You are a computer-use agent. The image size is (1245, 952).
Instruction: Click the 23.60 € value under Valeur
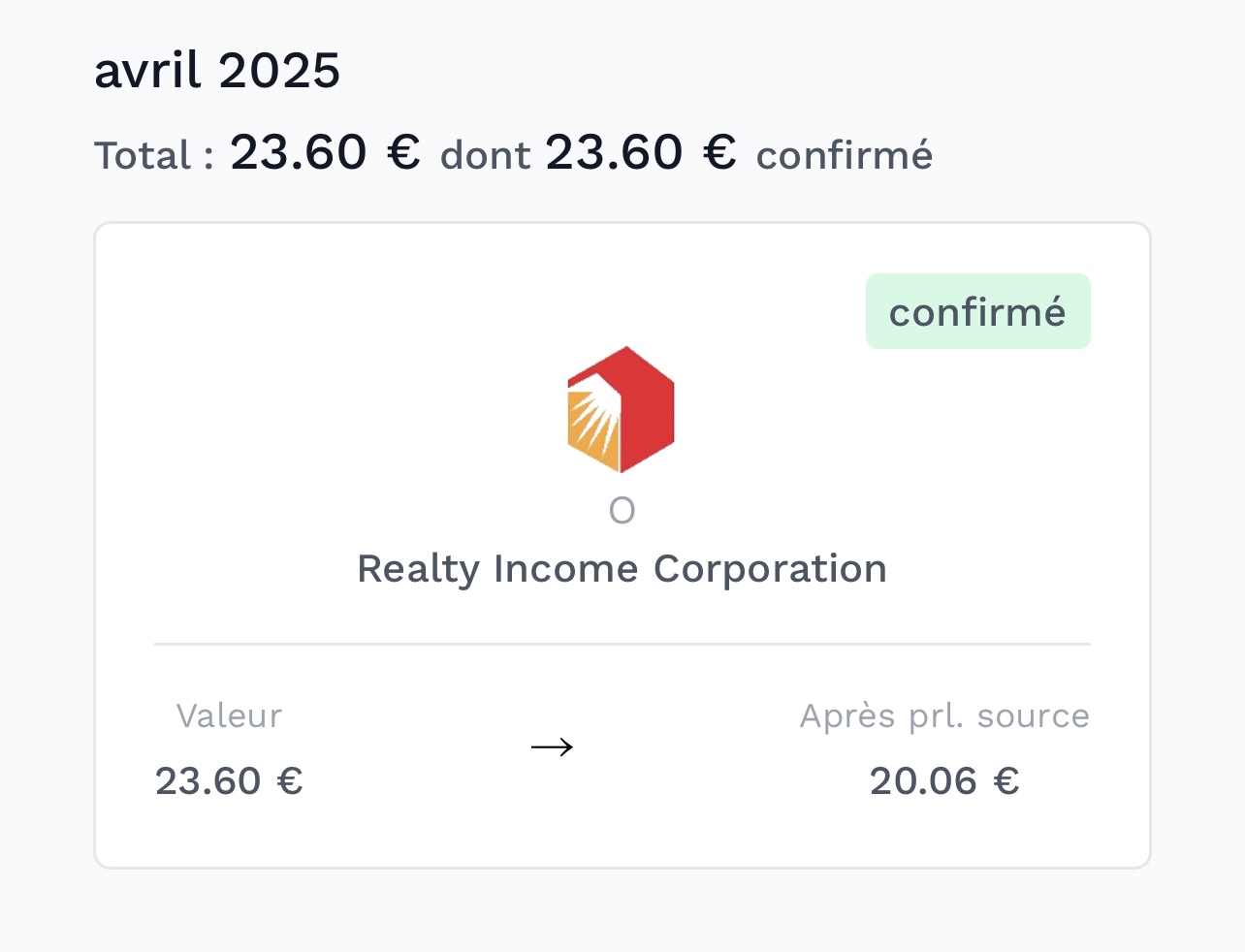[229, 780]
